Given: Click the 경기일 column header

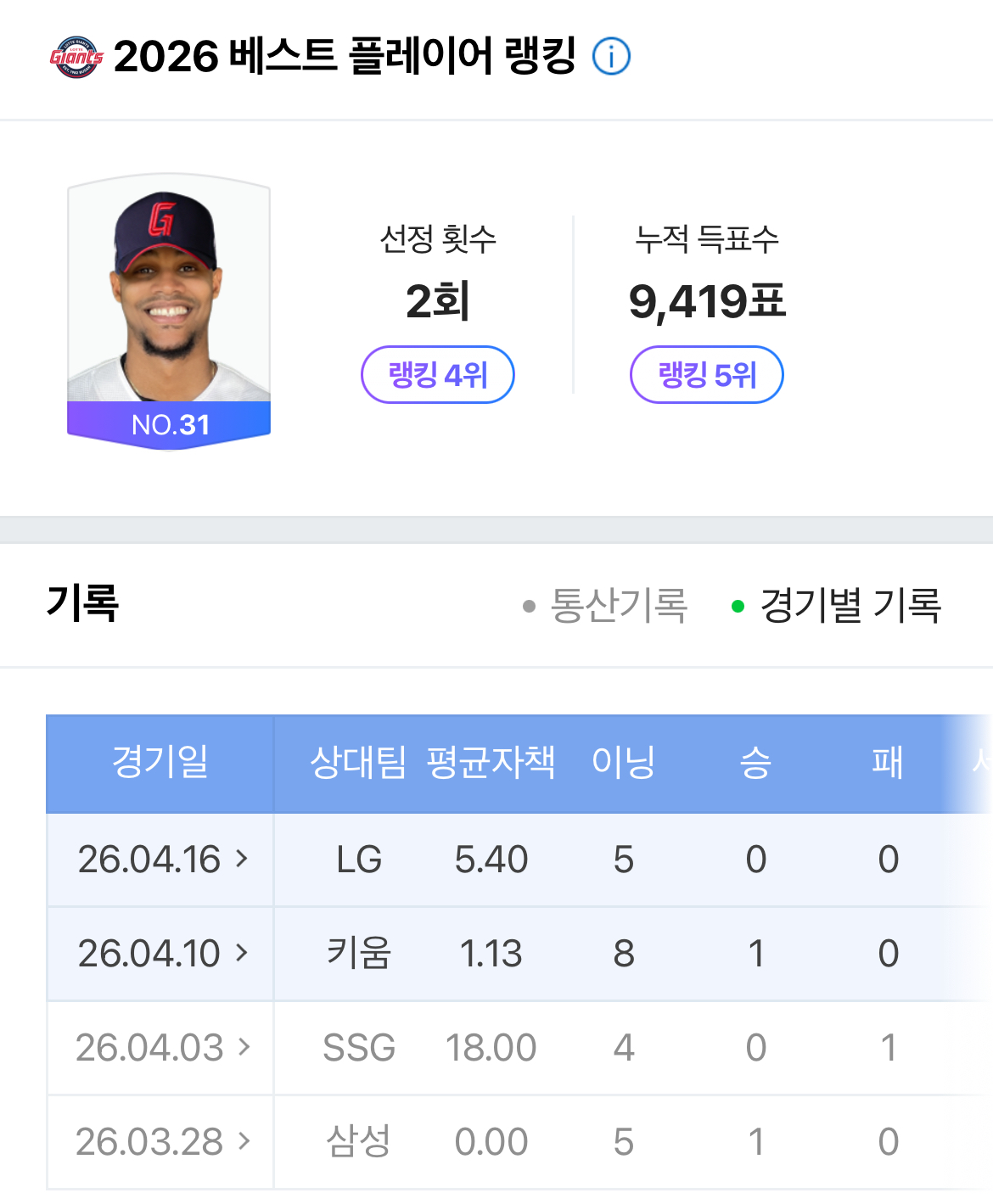Looking at the screenshot, I should pyautogui.click(x=160, y=762).
